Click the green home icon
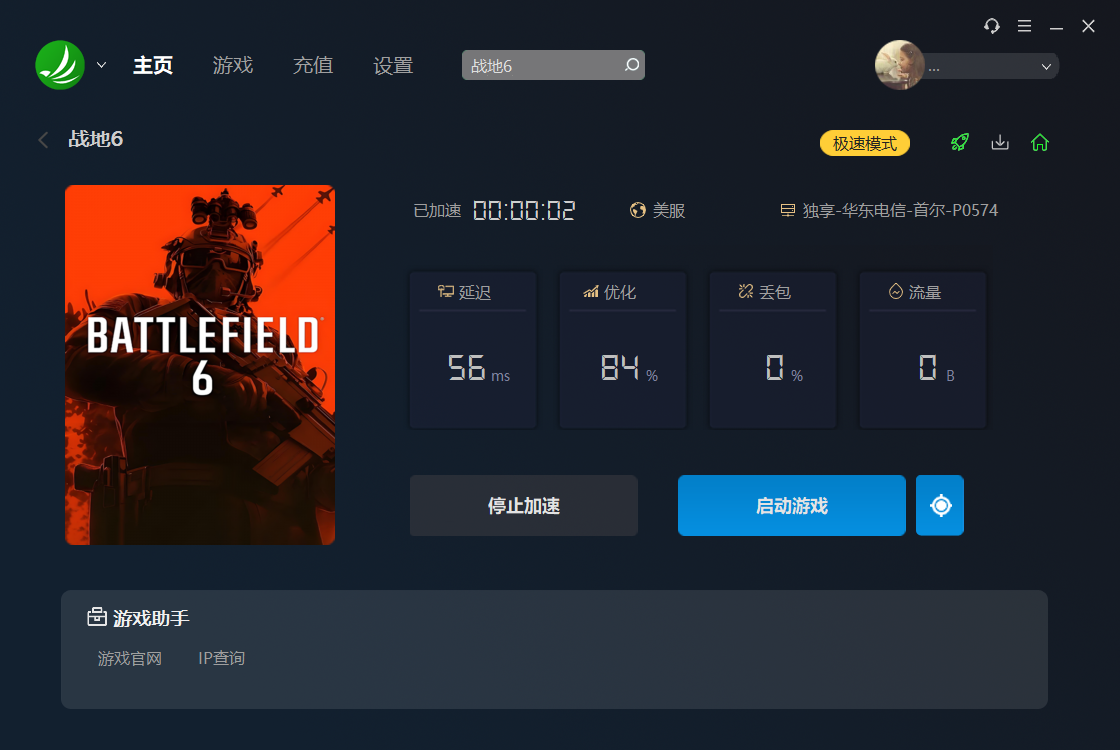 coord(1040,142)
